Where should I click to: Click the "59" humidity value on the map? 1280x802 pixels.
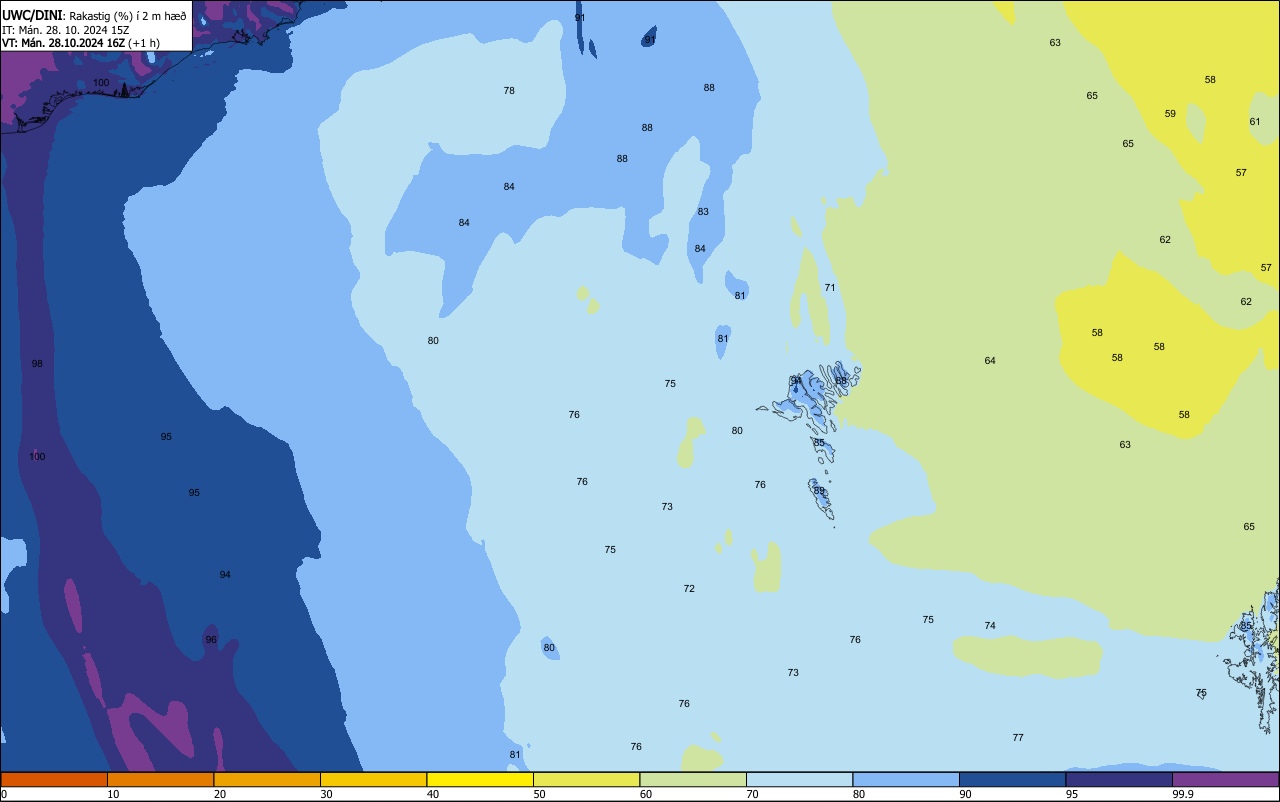(1170, 114)
